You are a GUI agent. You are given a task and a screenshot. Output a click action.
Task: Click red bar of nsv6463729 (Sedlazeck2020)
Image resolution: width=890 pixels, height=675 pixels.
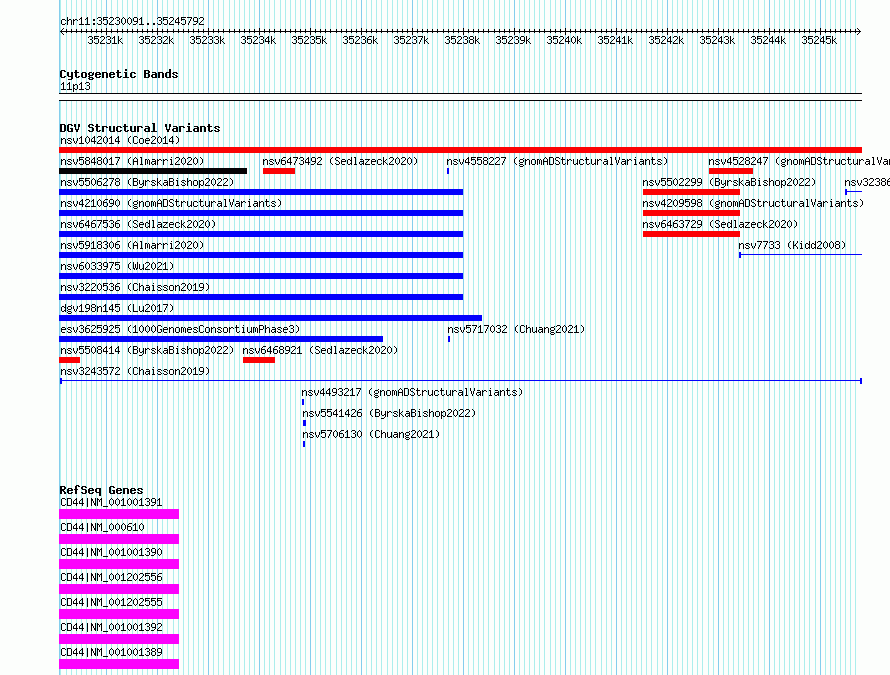[x=691, y=234]
